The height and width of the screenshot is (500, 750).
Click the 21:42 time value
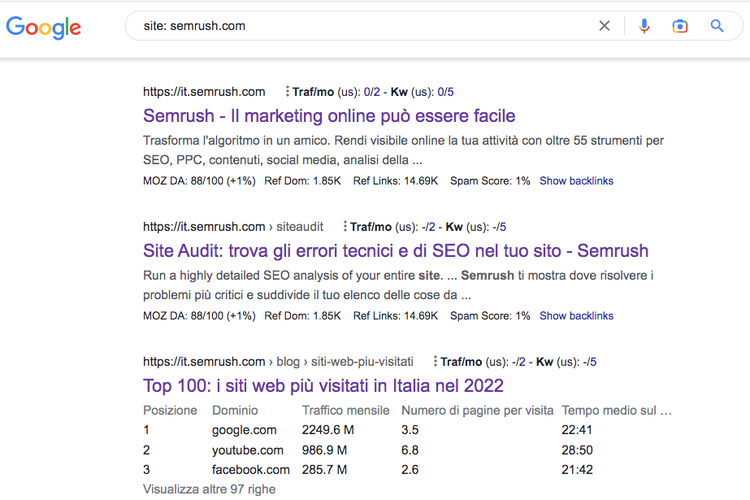(577, 469)
